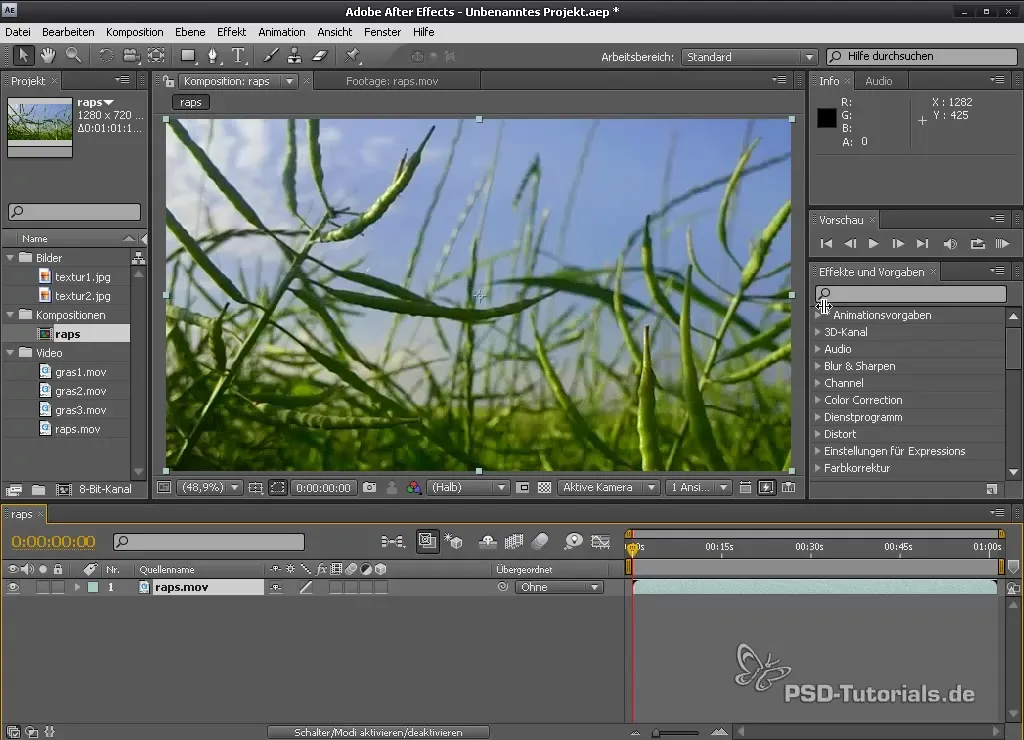Open the Komposition menu
This screenshot has width=1024, height=740.
(135, 32)
